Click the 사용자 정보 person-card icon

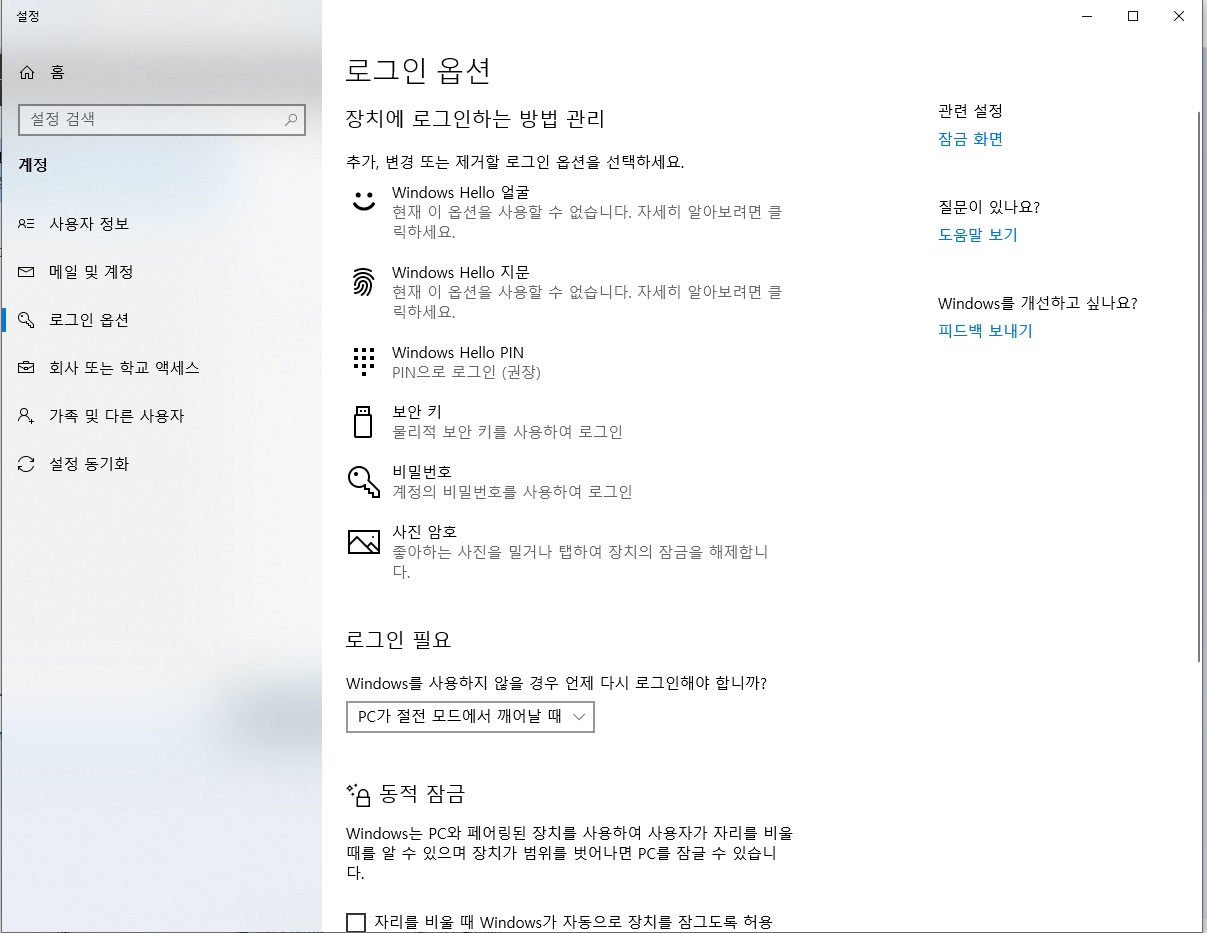(x=27, y=224)
